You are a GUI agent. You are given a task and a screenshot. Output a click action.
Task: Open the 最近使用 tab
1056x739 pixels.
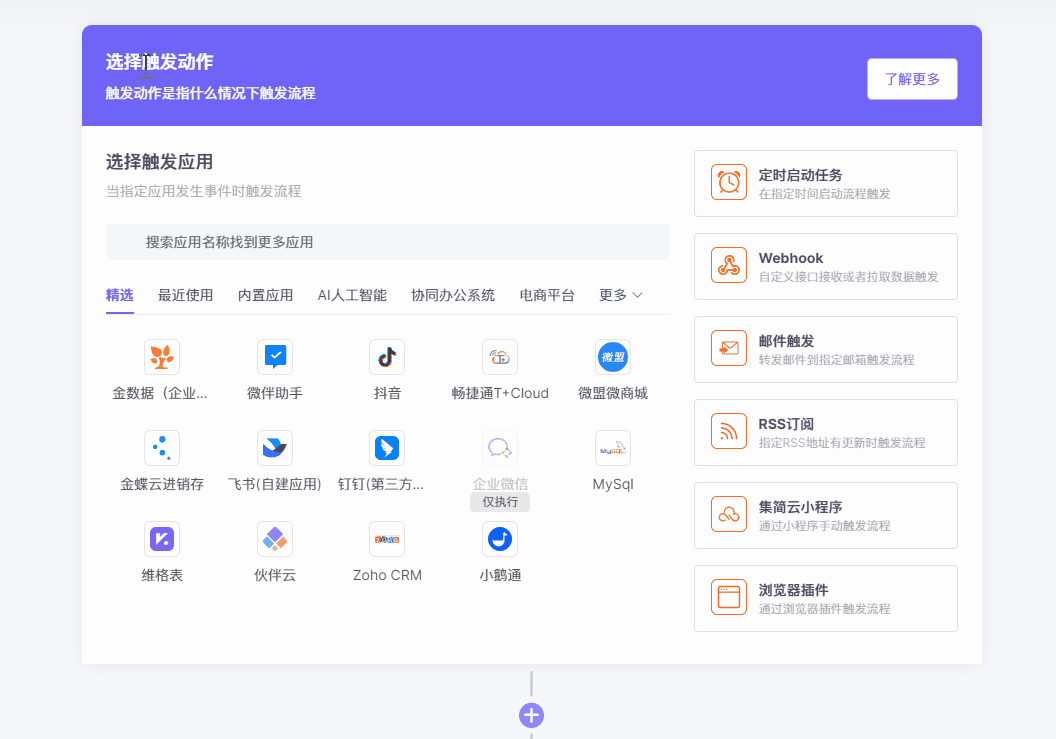(x=185, y=295)
